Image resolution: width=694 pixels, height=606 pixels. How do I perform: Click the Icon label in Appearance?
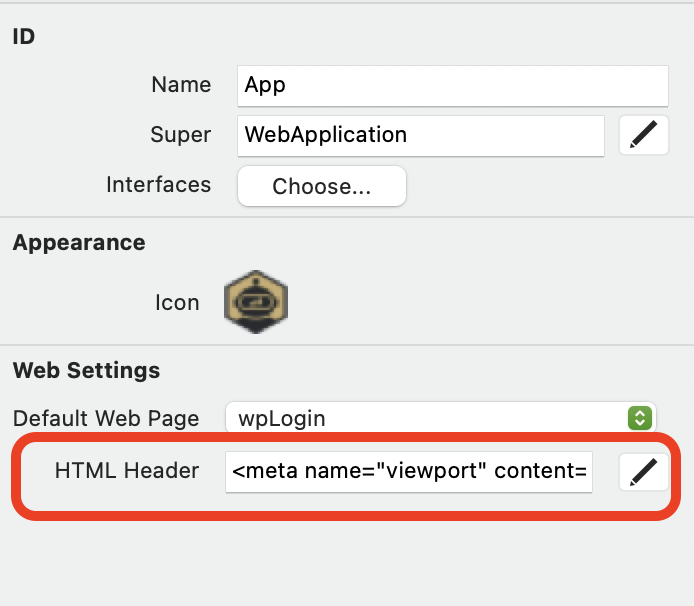177,302
